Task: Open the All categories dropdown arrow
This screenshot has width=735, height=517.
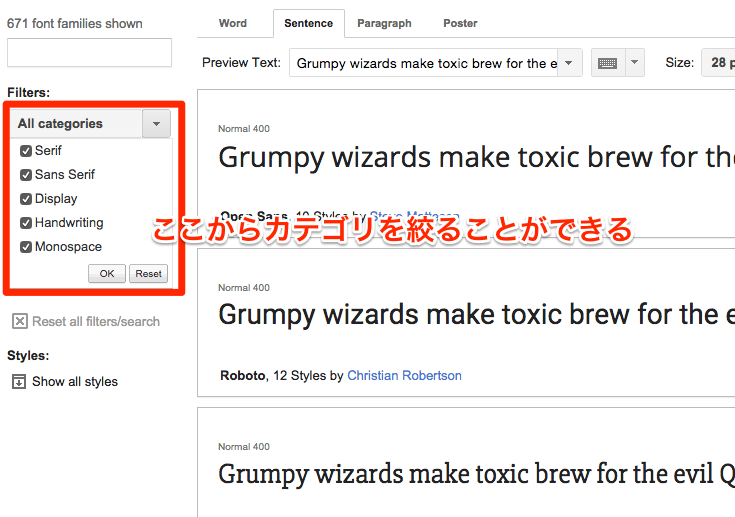Action: click(156, 124)
